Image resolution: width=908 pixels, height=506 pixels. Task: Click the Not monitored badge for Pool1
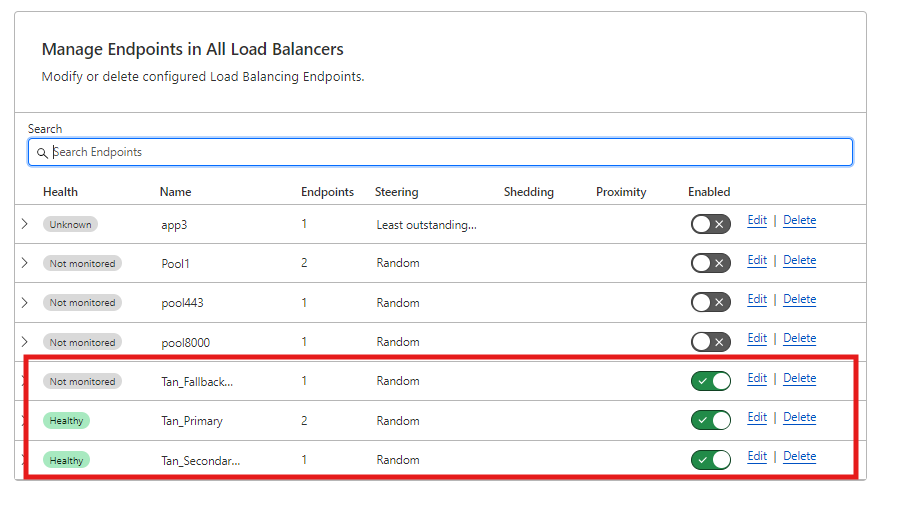[82, 264]
